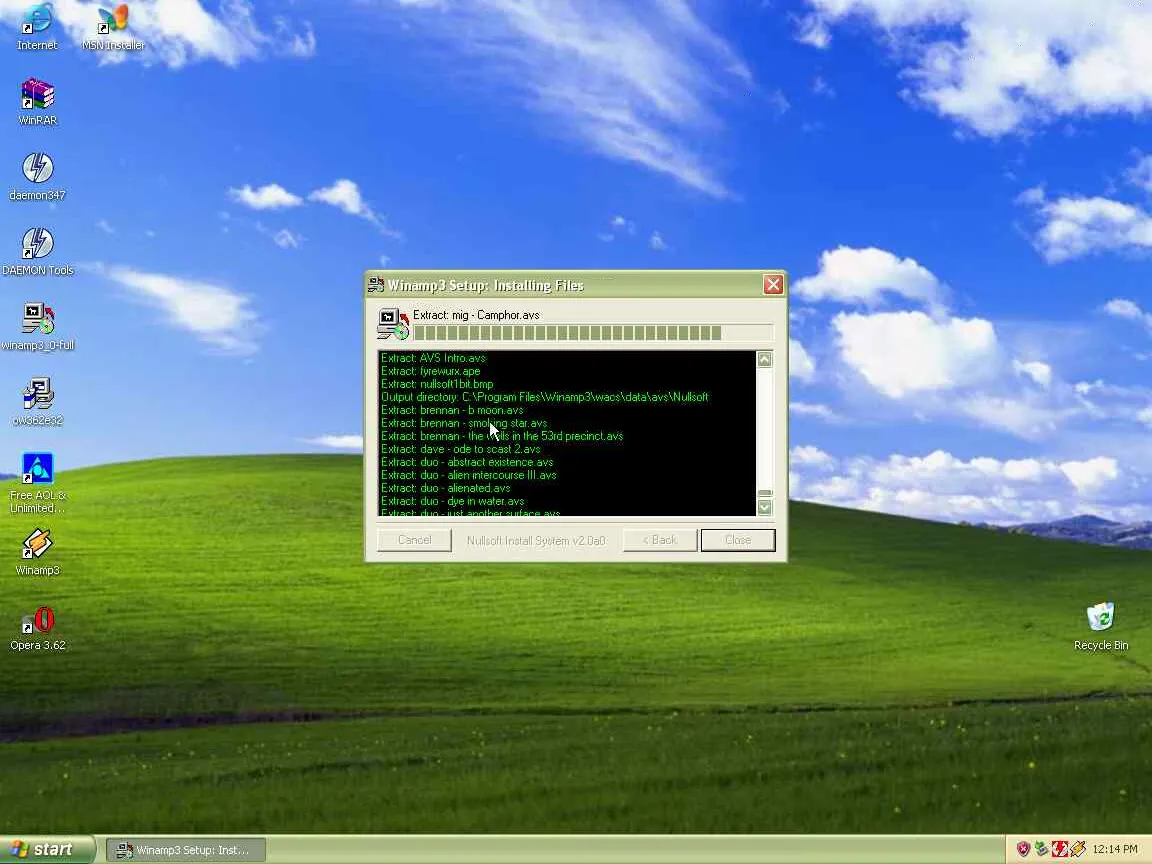Click the log scroll down arrow
Screen dimensions: 1152x864
[765, 508]
